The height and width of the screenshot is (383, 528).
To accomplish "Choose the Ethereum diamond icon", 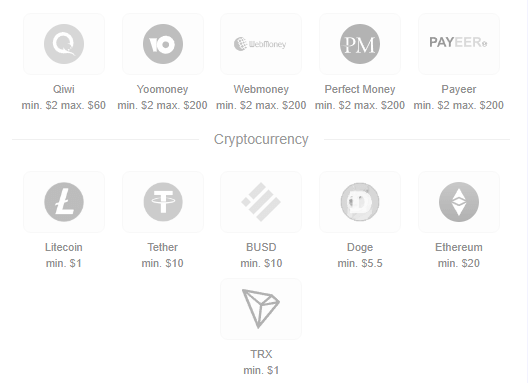I will tap(459, 202).
